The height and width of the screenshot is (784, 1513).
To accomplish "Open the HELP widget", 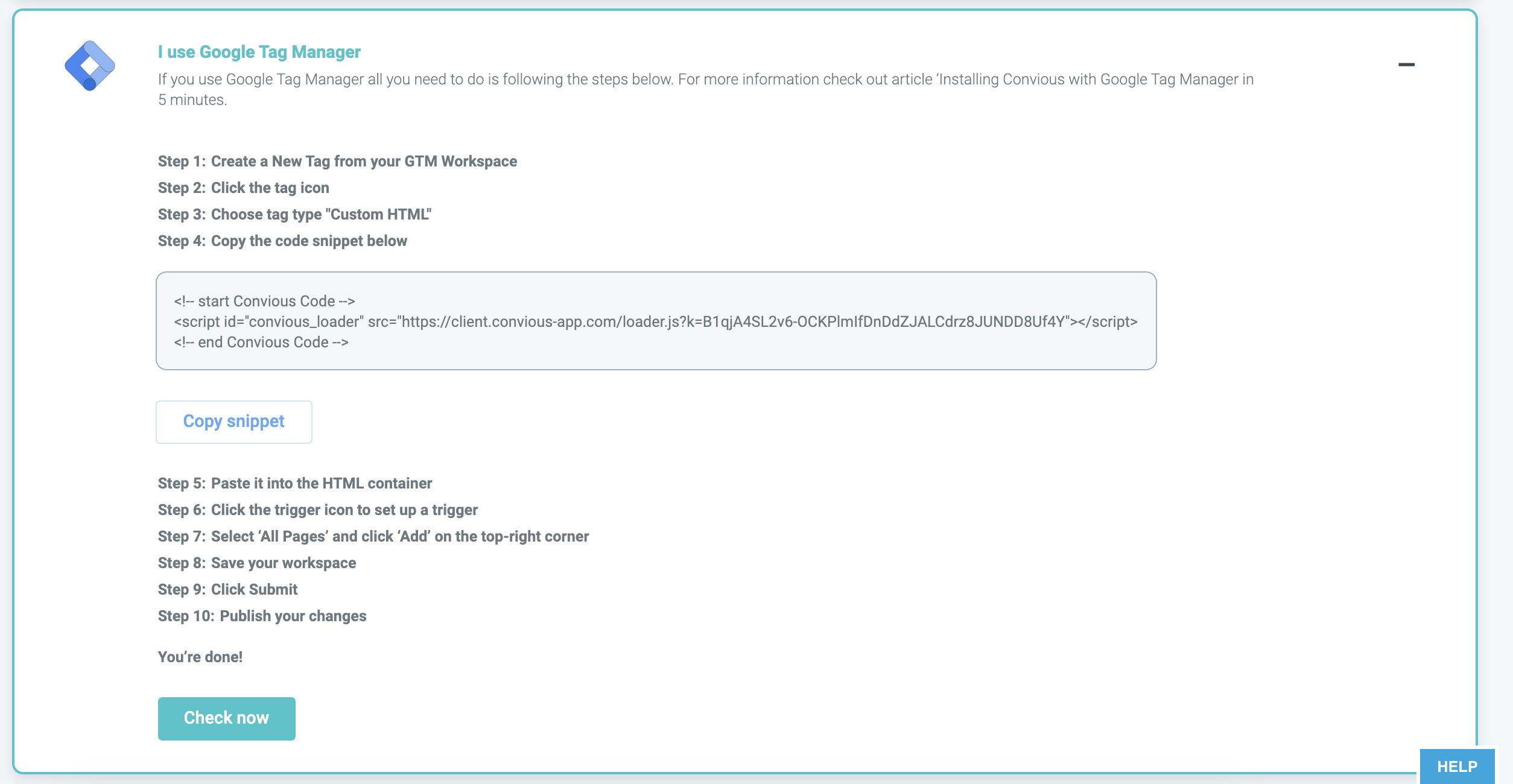I will pos(1456,766).
